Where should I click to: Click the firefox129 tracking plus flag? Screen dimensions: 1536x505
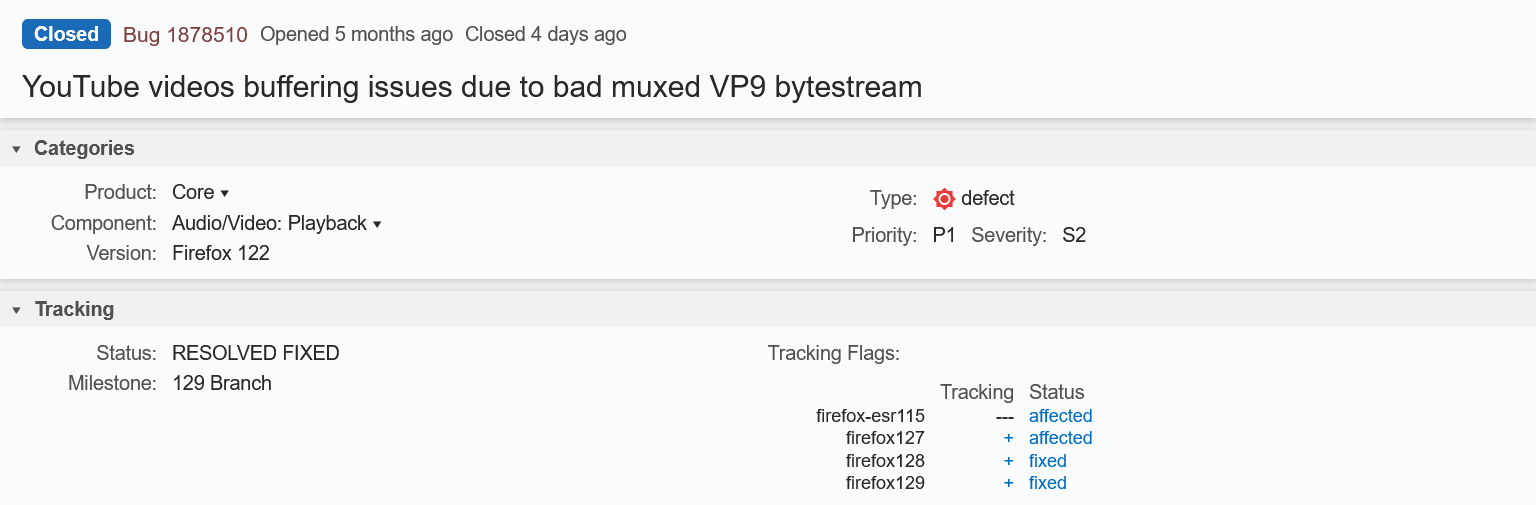tap(1008, 483)
